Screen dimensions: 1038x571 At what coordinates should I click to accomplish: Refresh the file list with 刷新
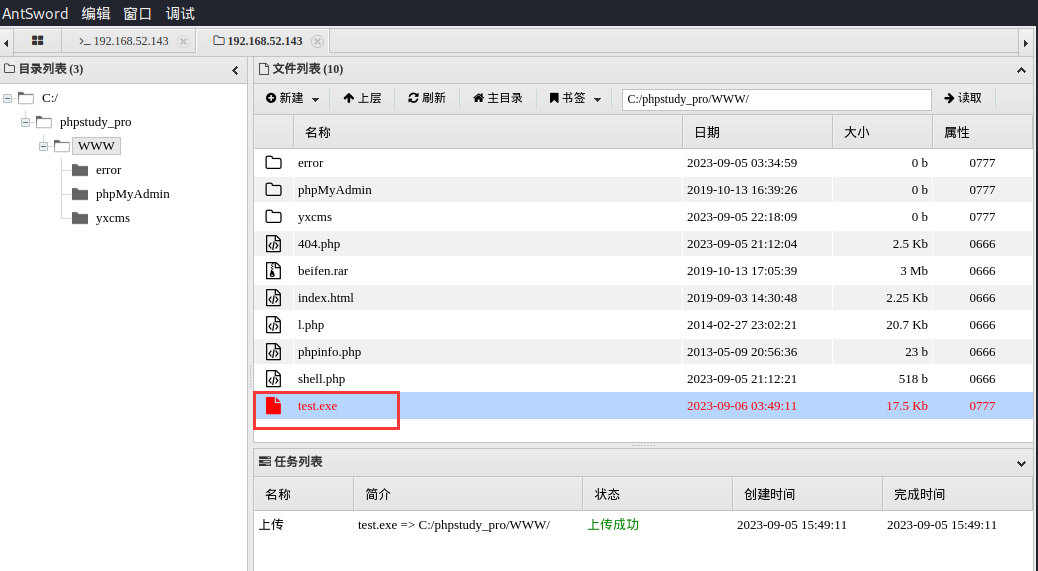(426, 98)
